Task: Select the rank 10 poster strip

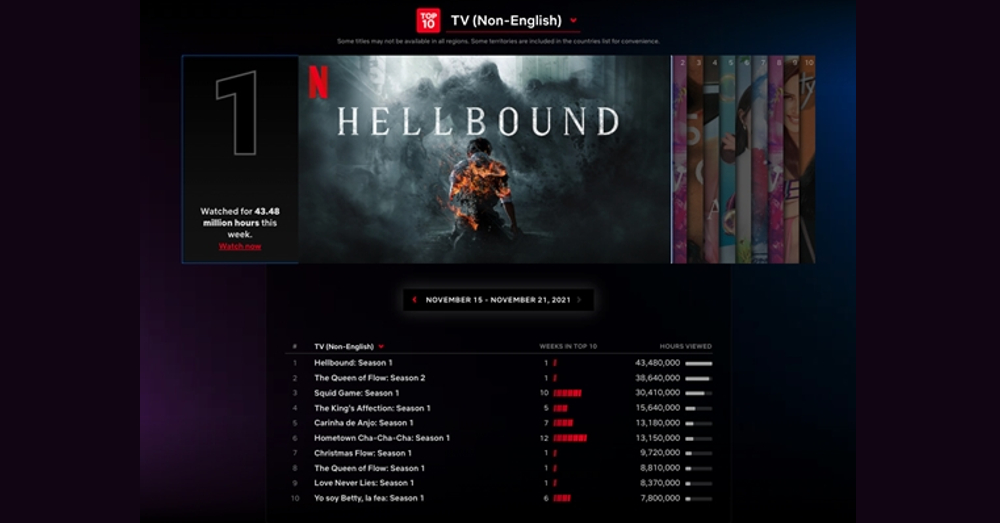Action: 807,159
